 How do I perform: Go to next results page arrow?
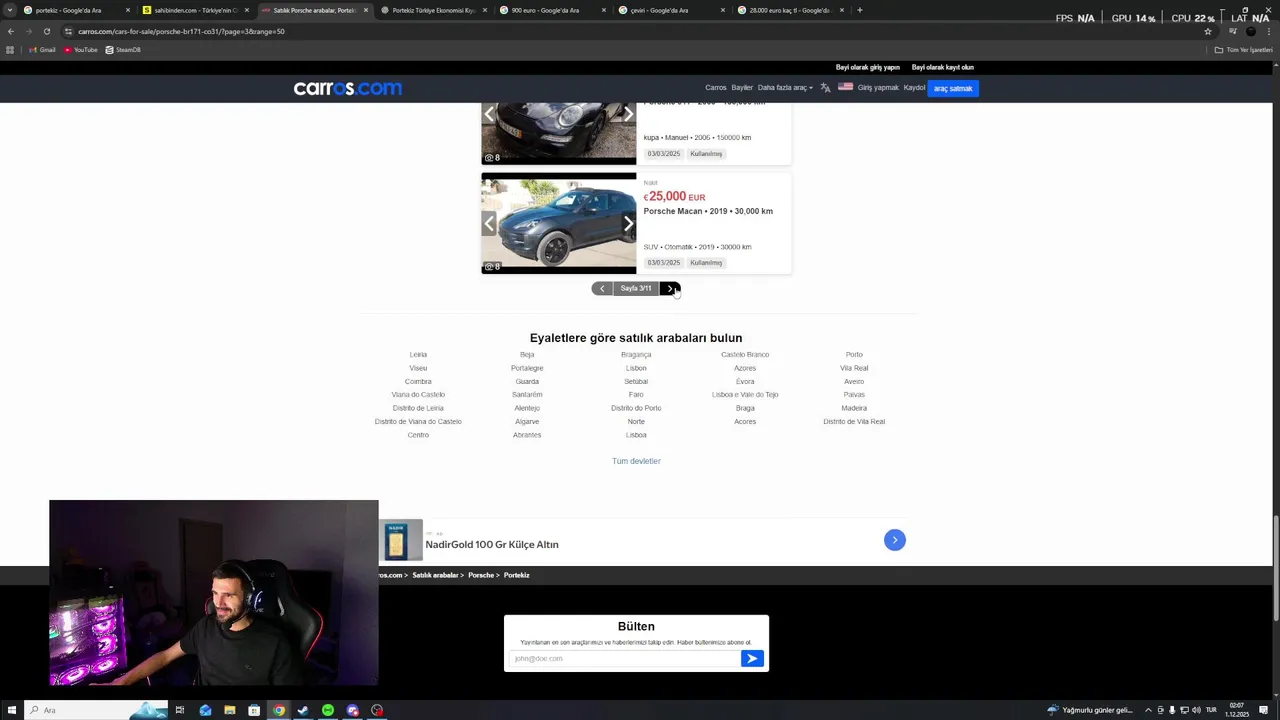(670, 288)
